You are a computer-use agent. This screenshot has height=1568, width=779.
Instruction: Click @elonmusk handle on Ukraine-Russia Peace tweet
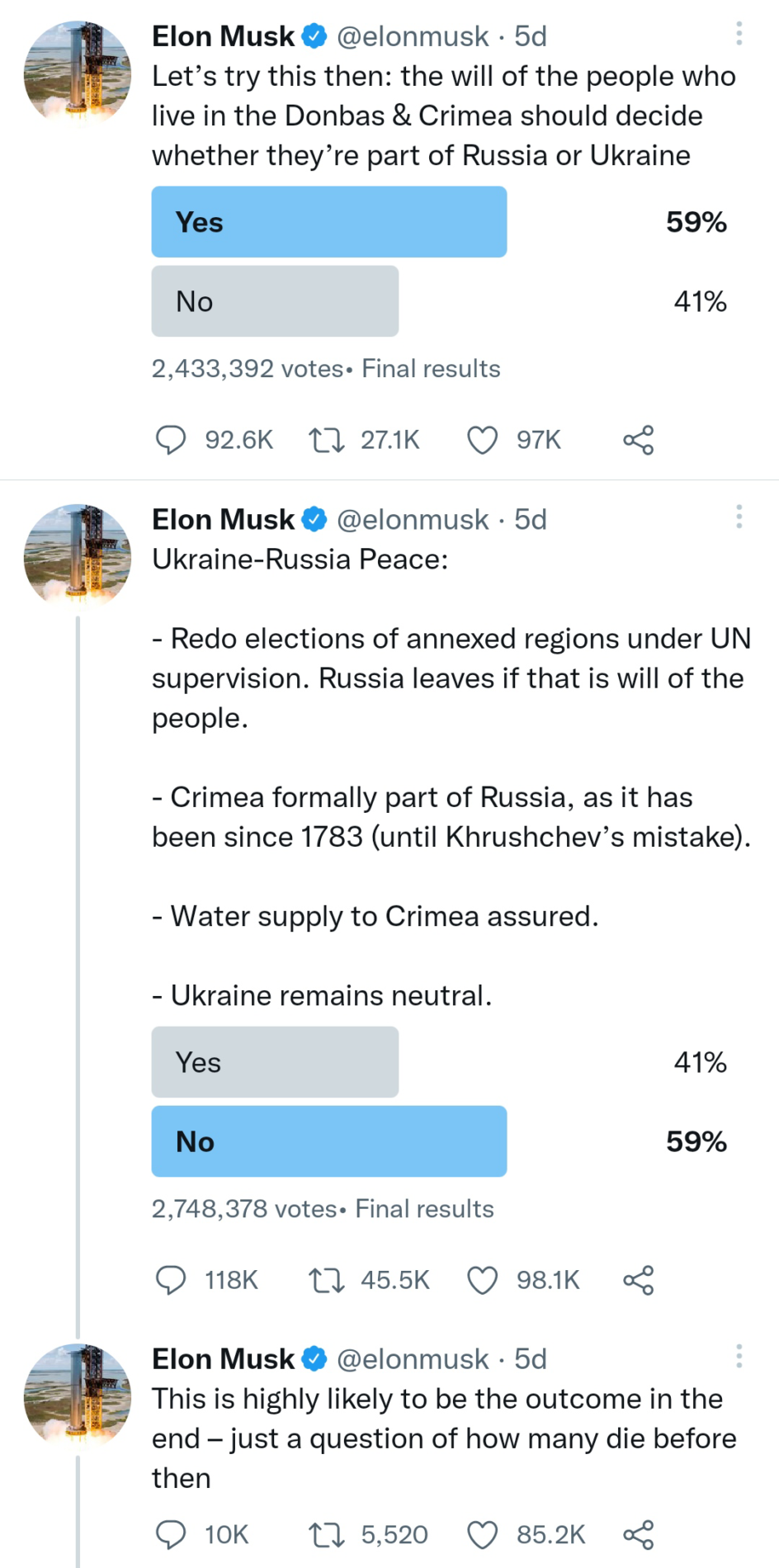click(413, 520)
